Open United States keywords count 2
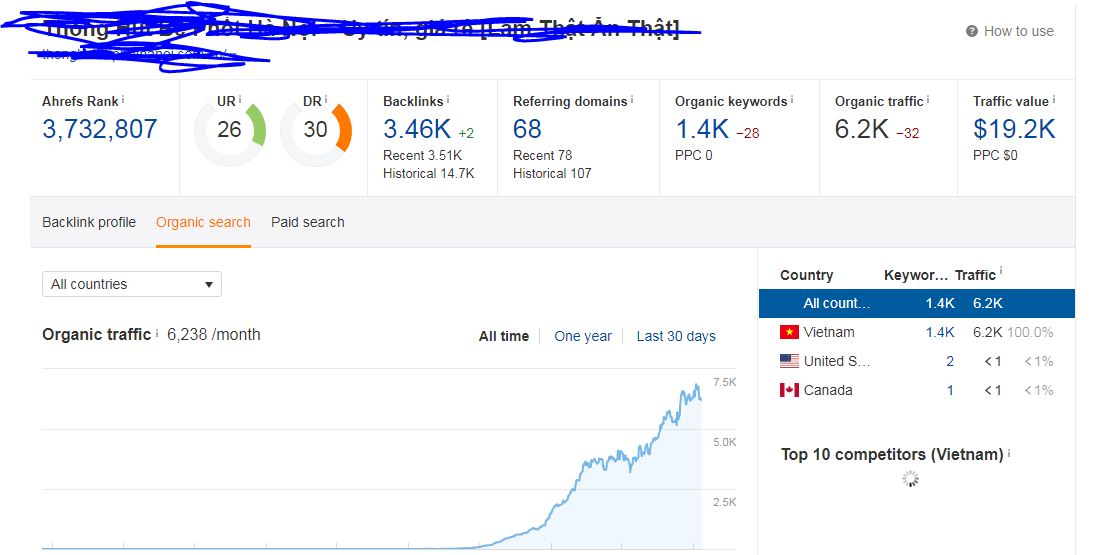 tap(950, 362)
